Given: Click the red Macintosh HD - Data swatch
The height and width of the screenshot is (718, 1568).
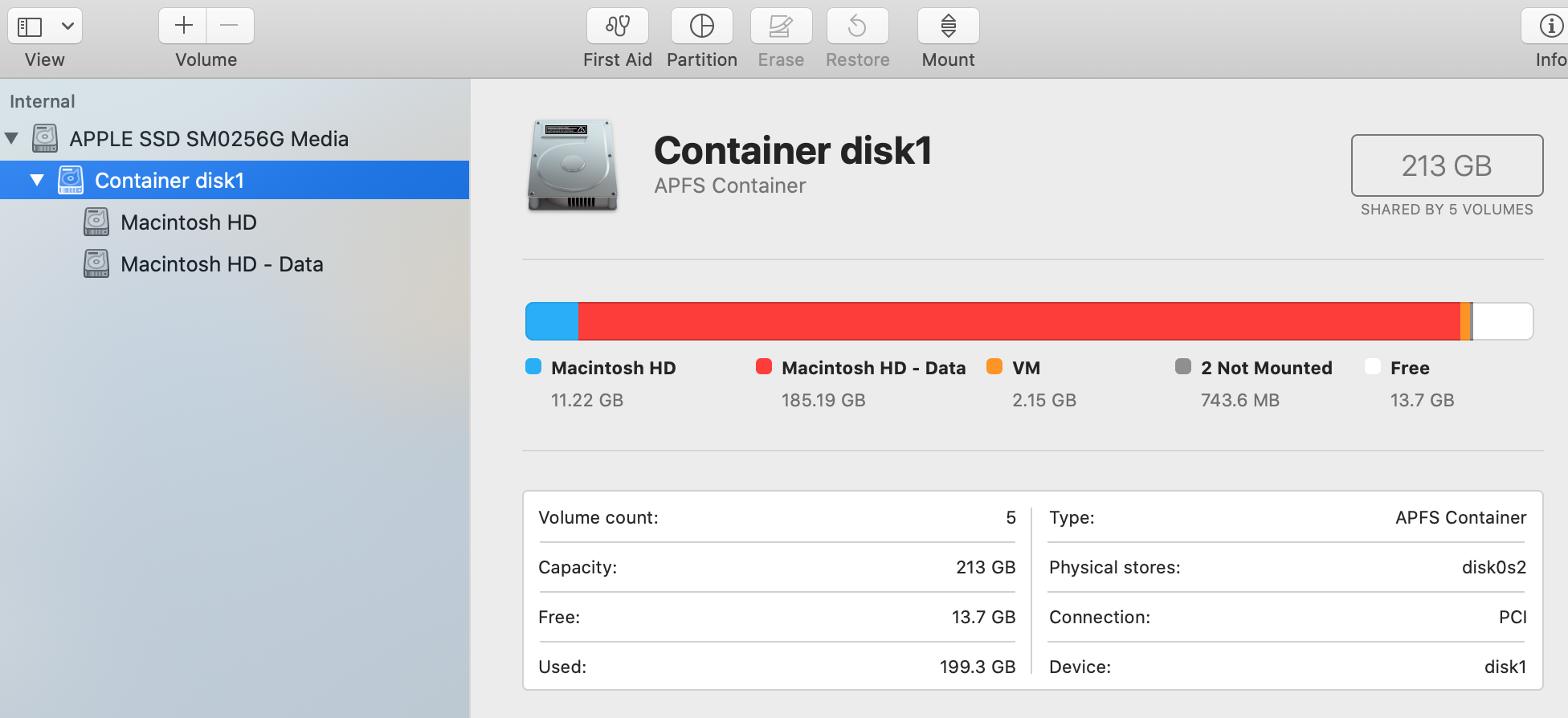Looking at the screenshot, I should click(x=764, y=366).
